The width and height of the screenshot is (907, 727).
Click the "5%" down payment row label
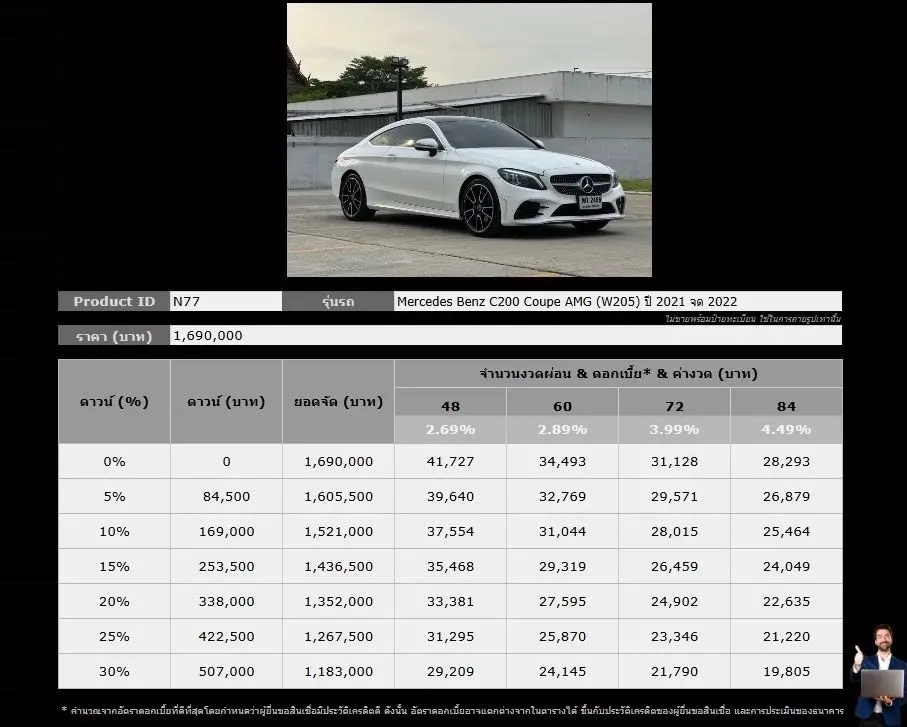point(114,496)
